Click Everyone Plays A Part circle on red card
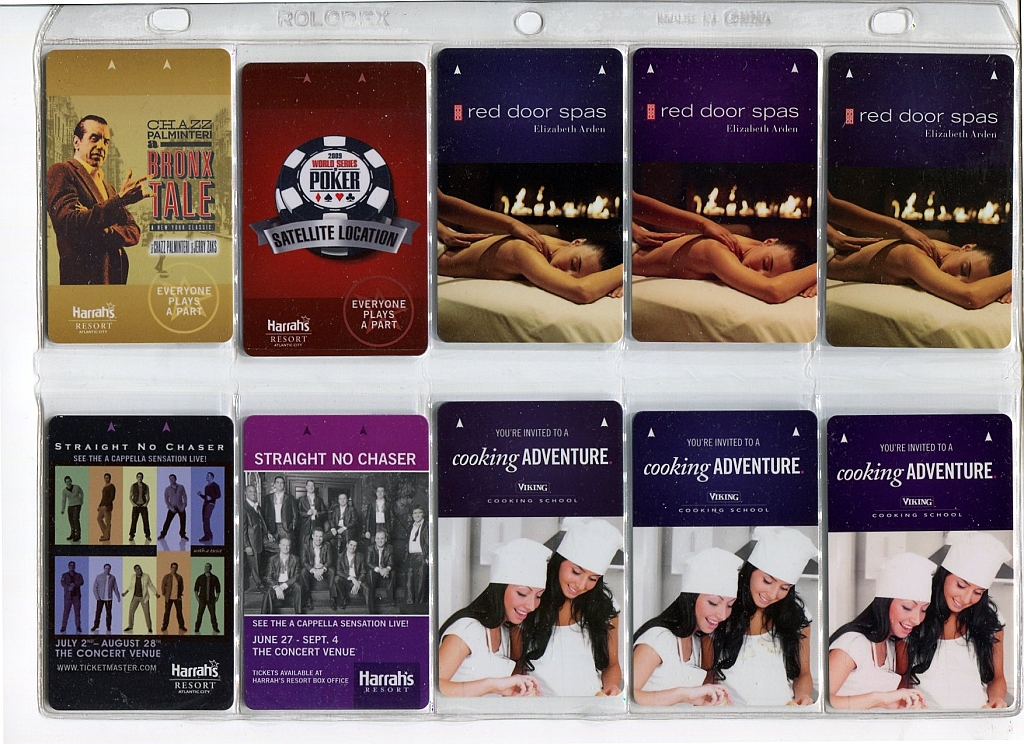Image resolution: width=1024 pixels, height=744 pixels. pos(378,314)
